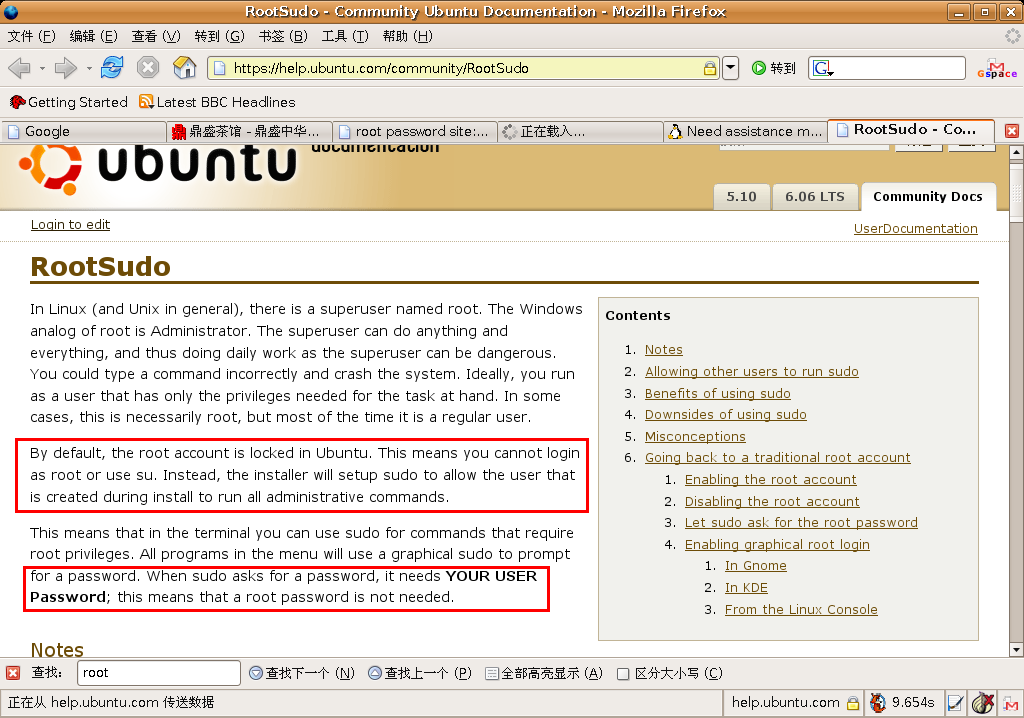Open Downsides of using sudo link
The width and height of the screenshot is (1024, 718).
click(726, 414)
